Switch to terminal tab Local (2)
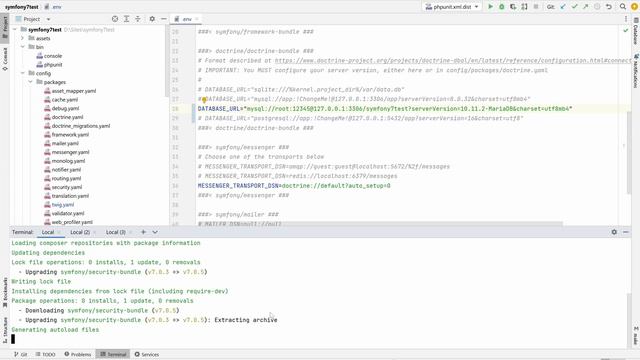Viewport: 640px width, 360px height. [x=80, y=232]
